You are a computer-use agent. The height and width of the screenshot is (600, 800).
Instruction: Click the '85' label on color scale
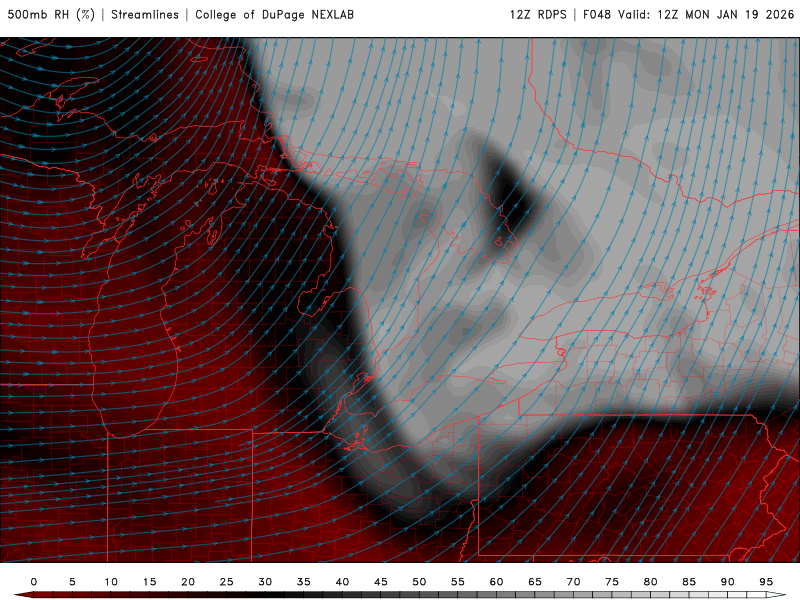pyautogui.click(x=689, y=582)
